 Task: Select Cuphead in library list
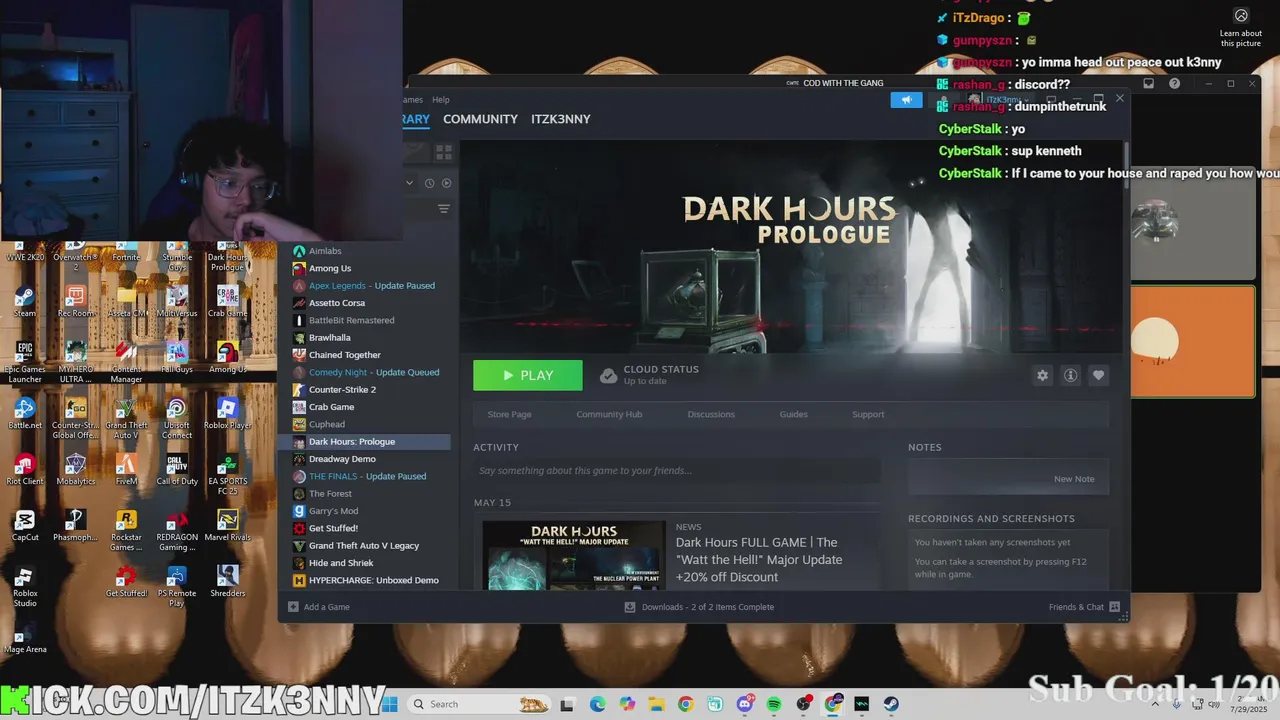coord(326,424)
